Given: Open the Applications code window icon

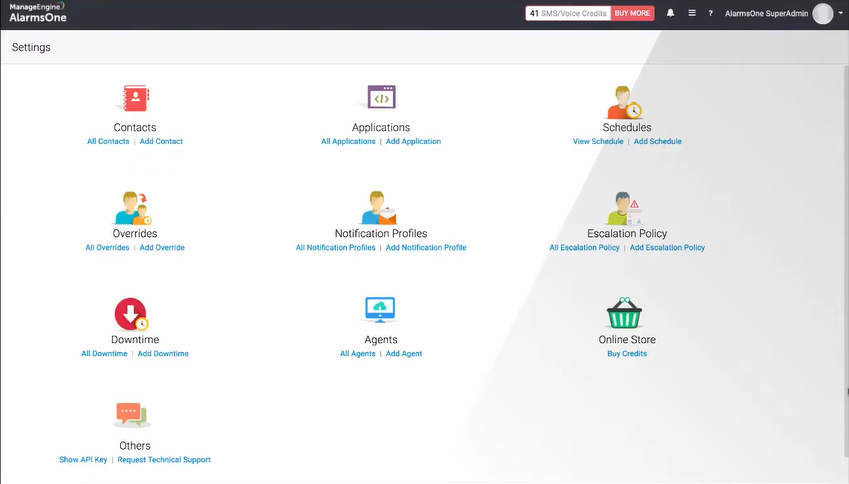Looking at the screenshot, I should [381, 97].
